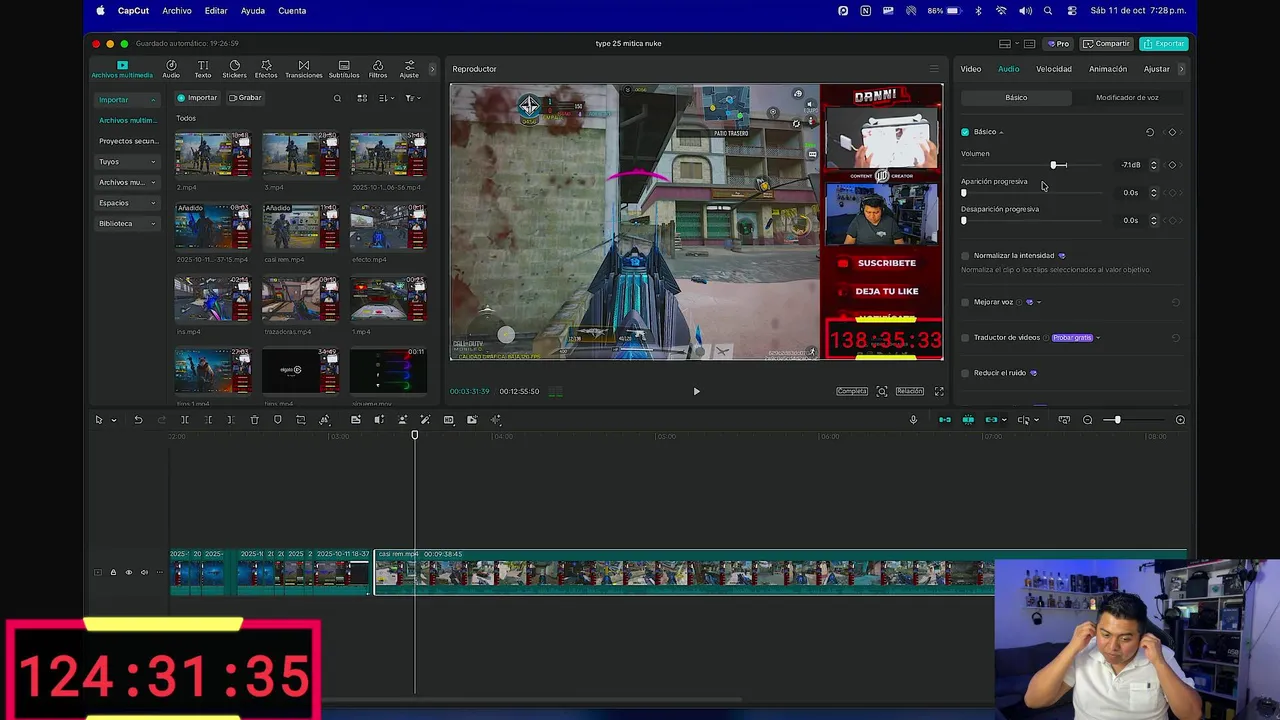Viewport: 1280px width, 720px height.
Task: Enable Reducir el ruido checkbox
Action: 965,373
